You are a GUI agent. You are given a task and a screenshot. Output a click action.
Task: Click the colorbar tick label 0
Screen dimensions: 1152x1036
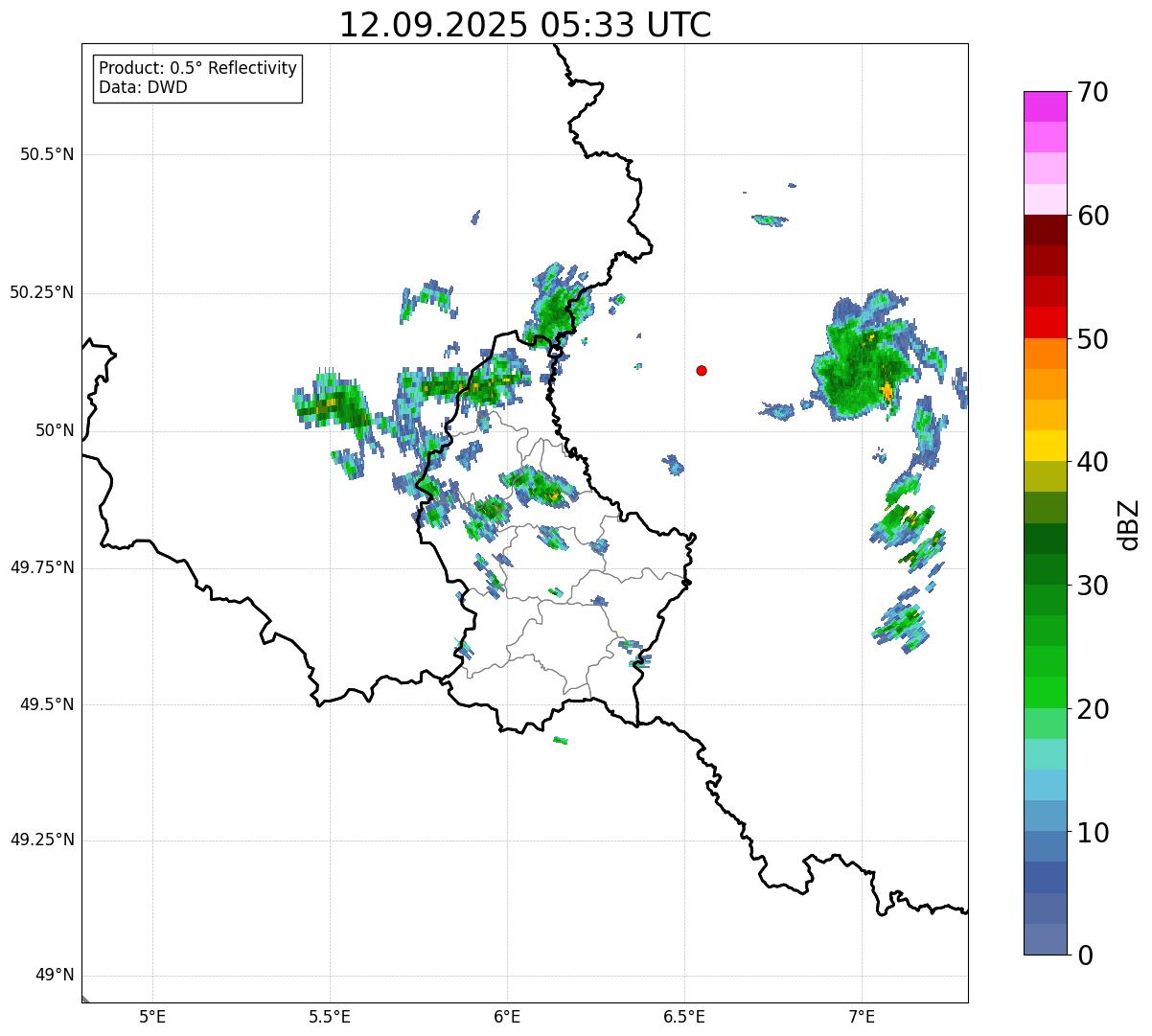1085,955
